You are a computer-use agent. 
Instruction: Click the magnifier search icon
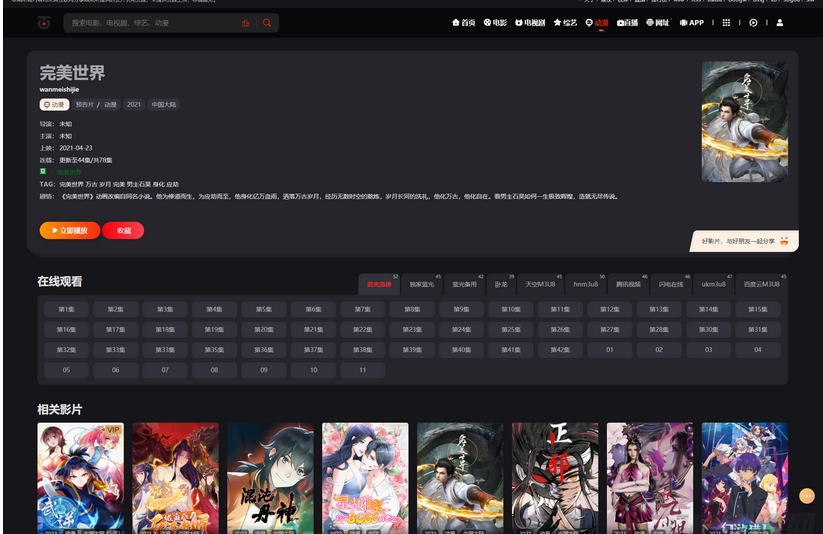pos(267,23)
